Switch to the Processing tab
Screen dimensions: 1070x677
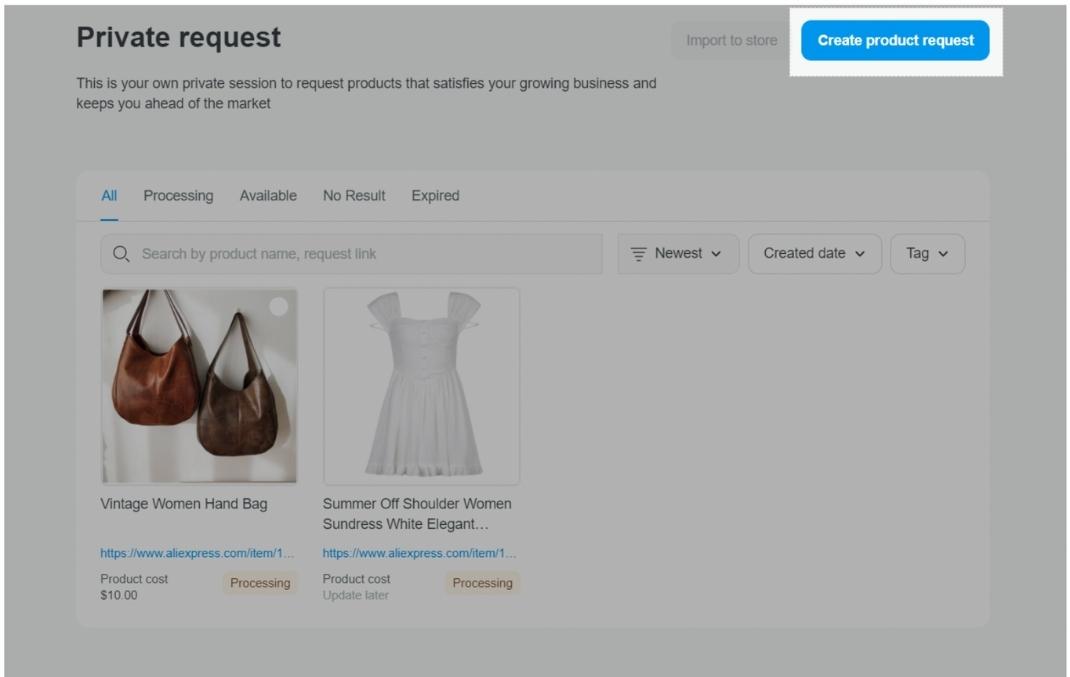[x=178, y=195]
